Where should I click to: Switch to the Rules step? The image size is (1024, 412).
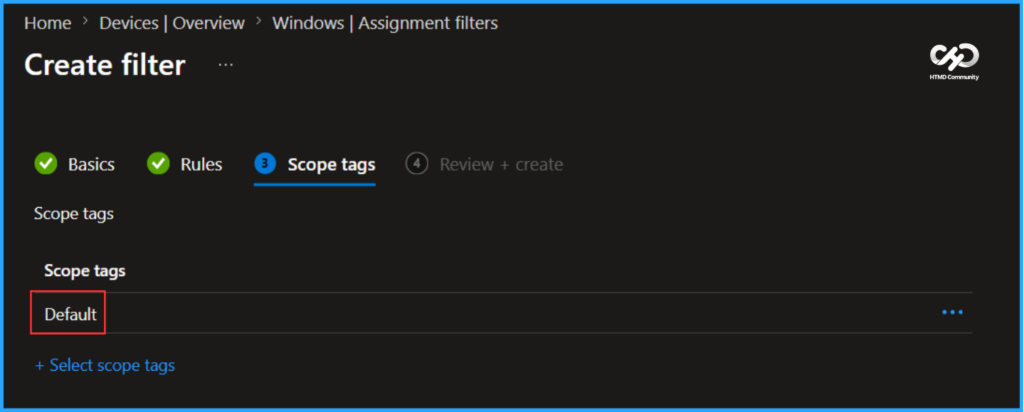tap(185, 165)
